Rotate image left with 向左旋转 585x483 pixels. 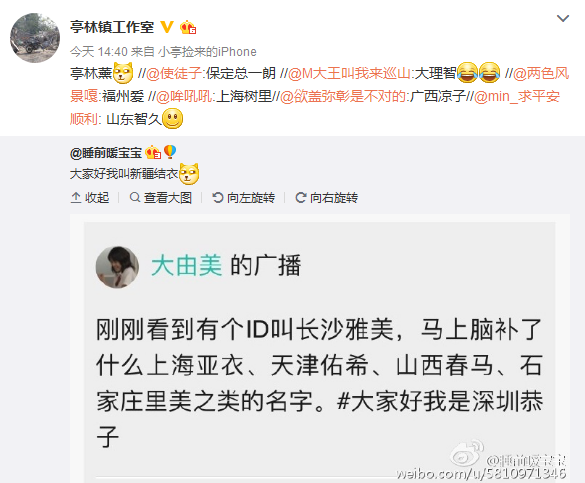(x=244, y=197)
